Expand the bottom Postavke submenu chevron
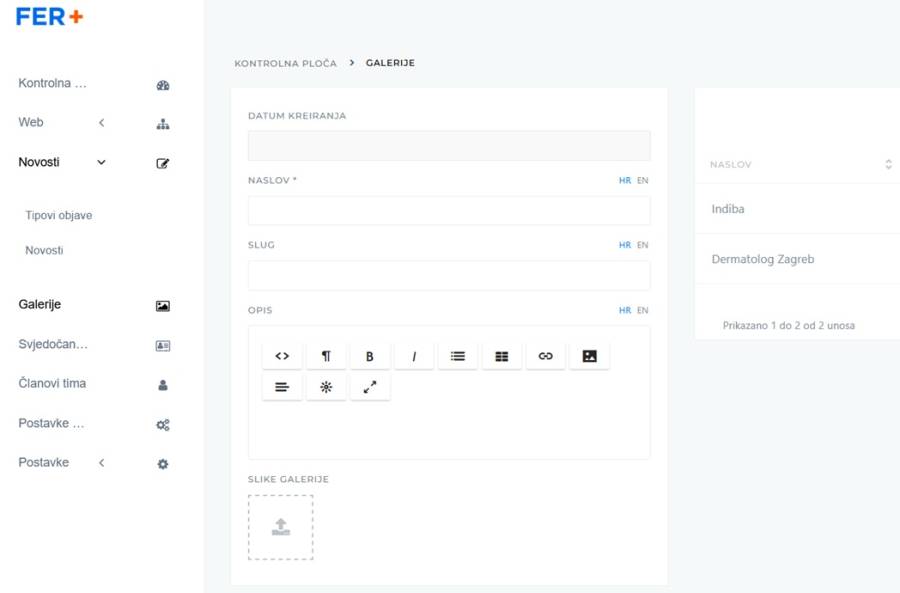 point(102,463)
